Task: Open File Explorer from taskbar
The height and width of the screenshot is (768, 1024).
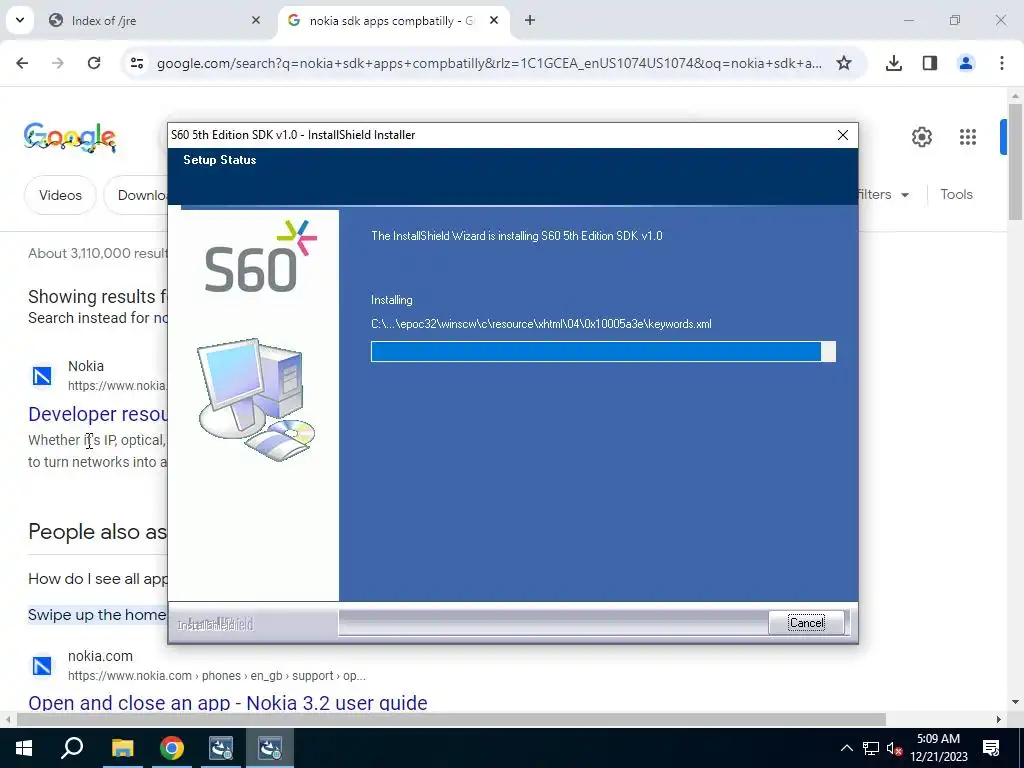Action: [122, 748]
